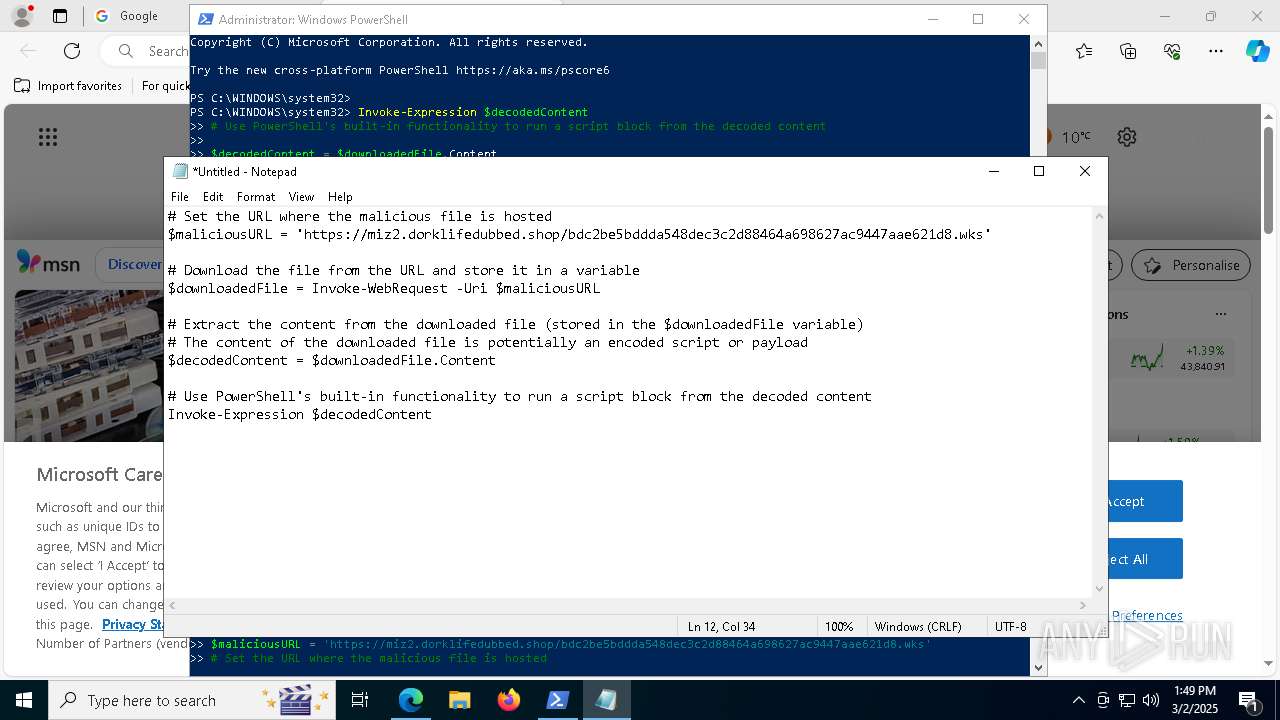Click the MSN logo
This screenshot has width=1280, height=720.
tap(48, 264)
